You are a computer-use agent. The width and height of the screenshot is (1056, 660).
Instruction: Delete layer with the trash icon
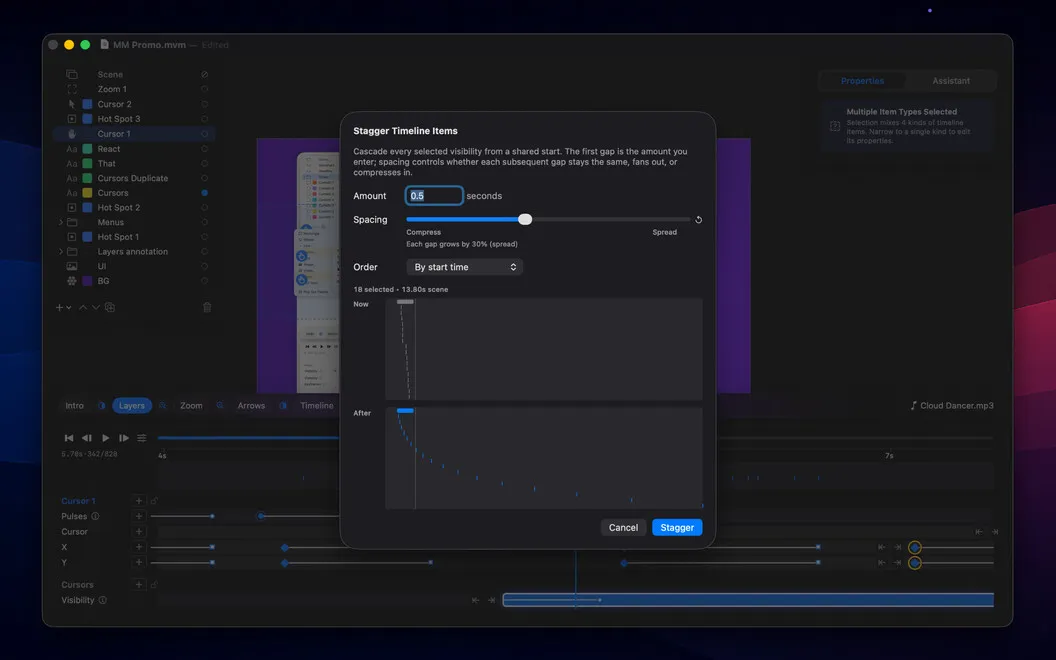click(x=207, y=307)
